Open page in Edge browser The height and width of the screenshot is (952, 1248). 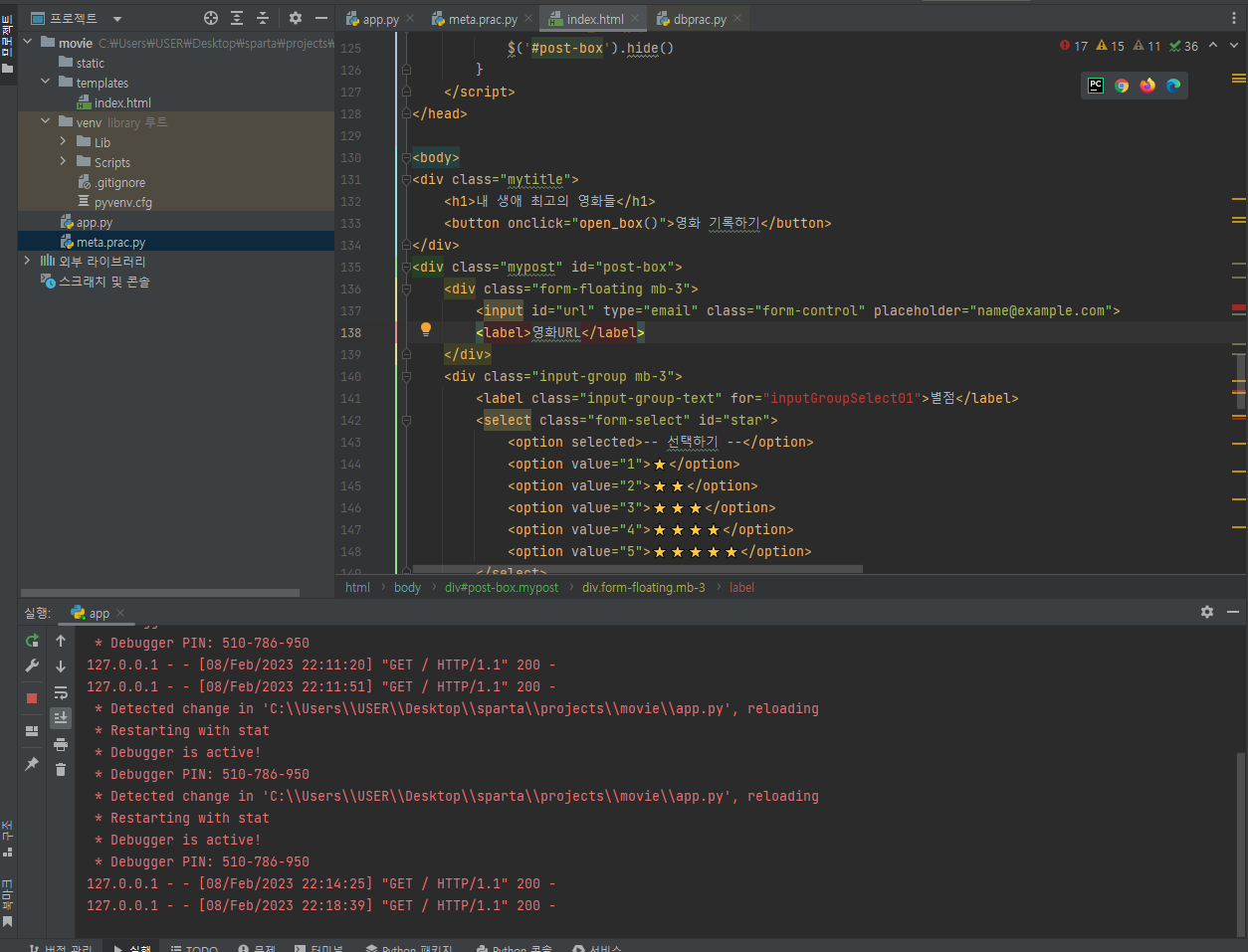point(1173,86)
